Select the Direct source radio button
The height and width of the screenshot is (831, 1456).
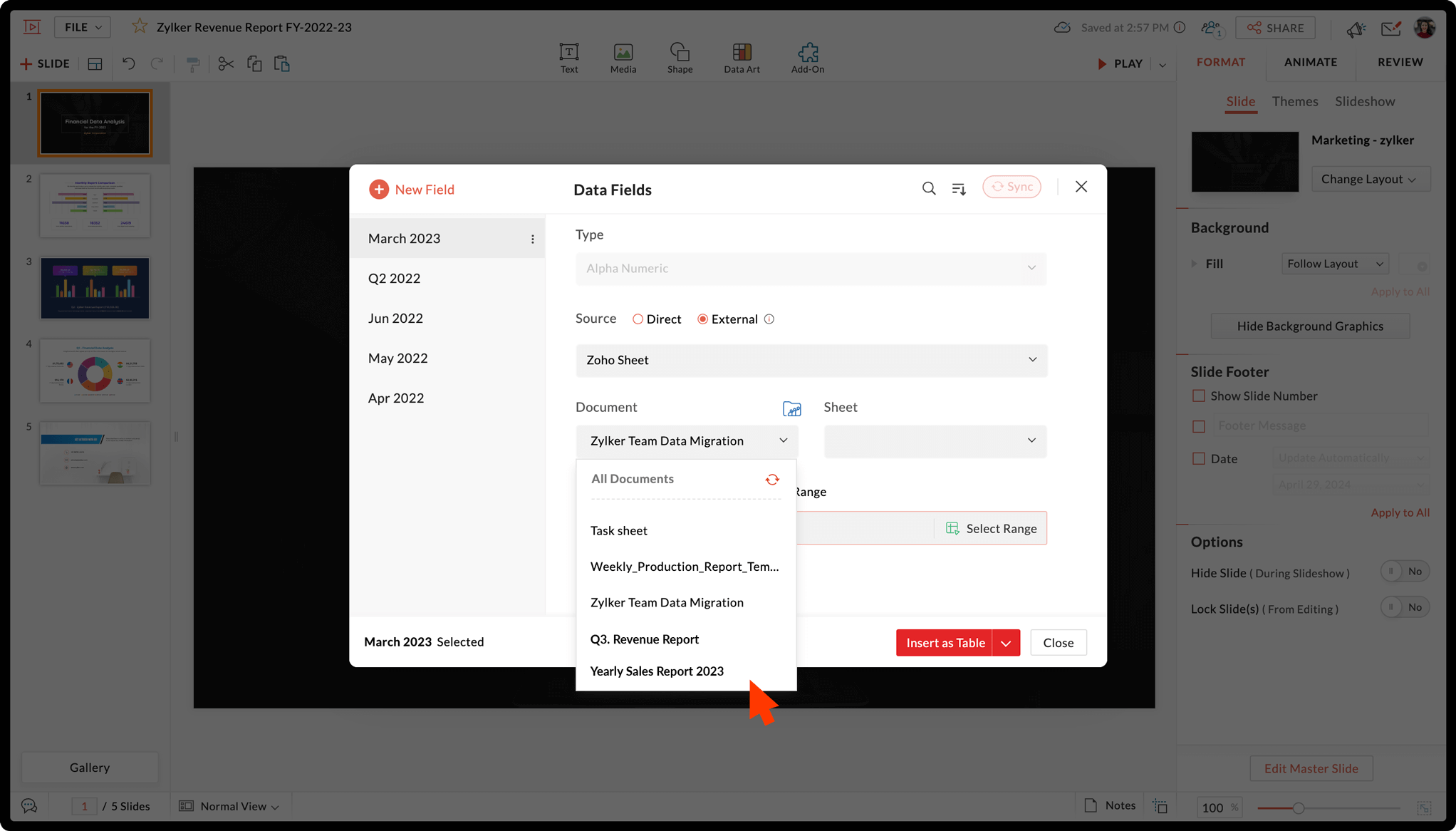(638, 319)
